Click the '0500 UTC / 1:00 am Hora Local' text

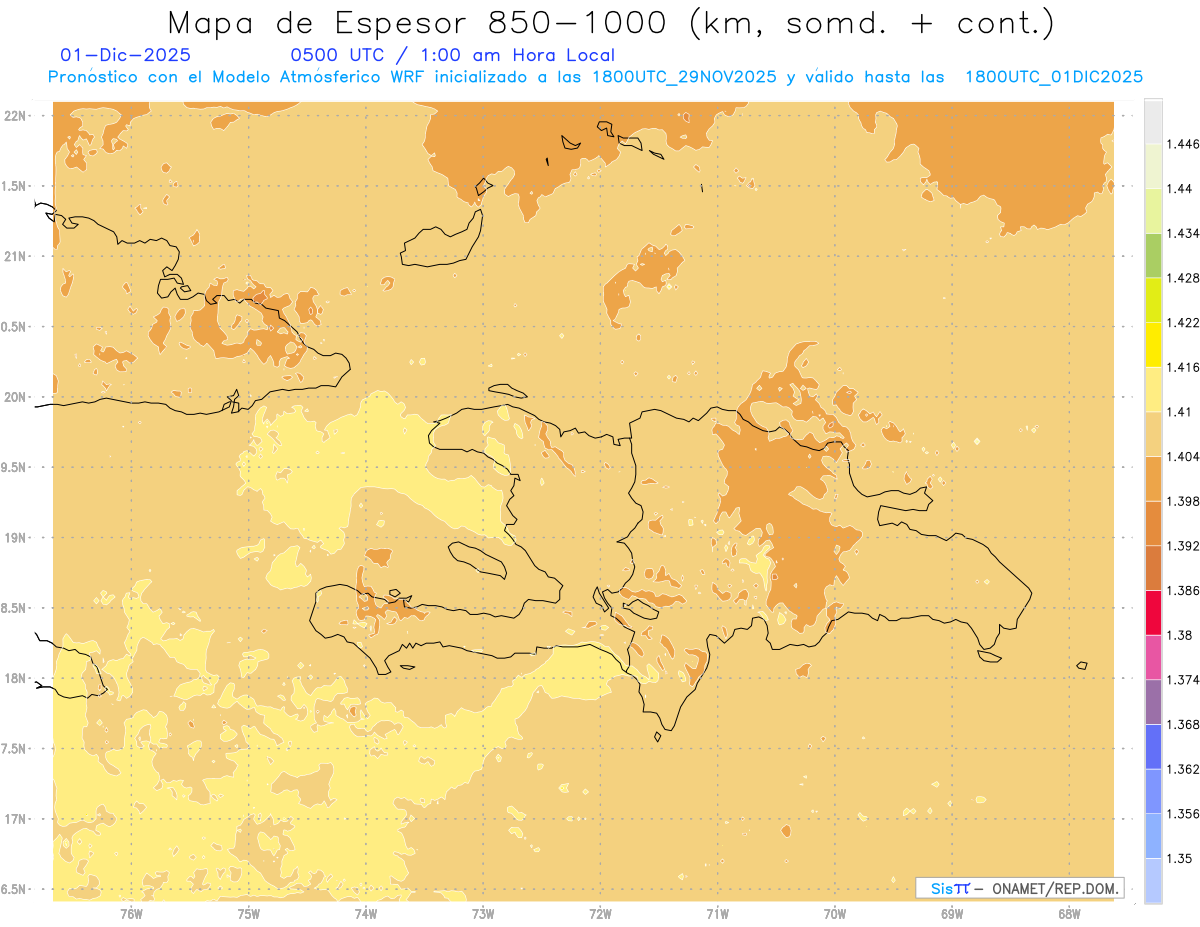[452, 55]
